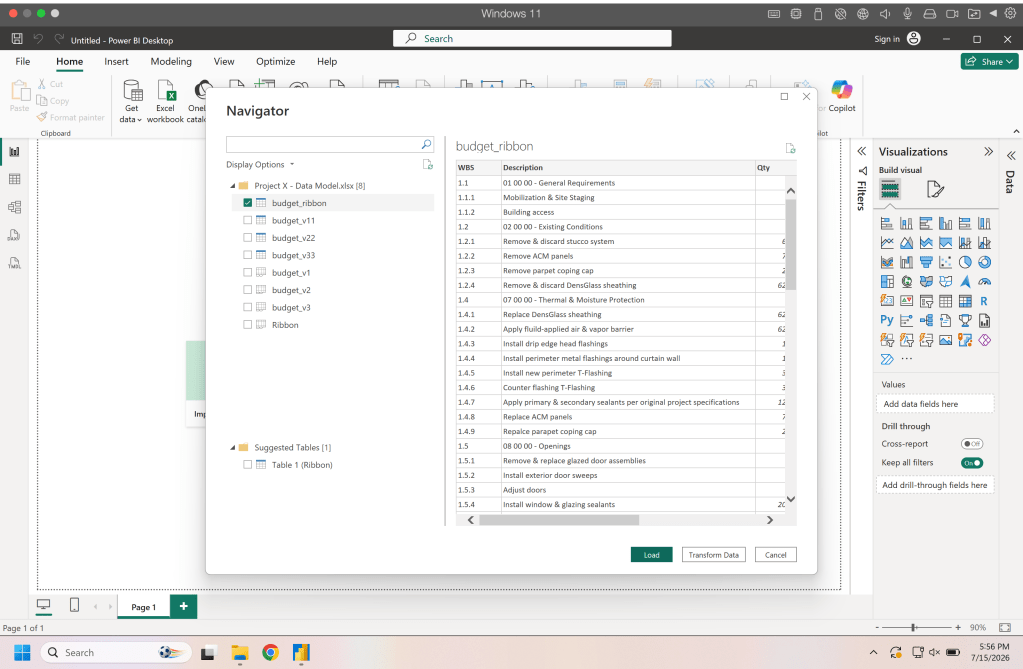
Task: Select pie chart visual
Action: [965, 262]
